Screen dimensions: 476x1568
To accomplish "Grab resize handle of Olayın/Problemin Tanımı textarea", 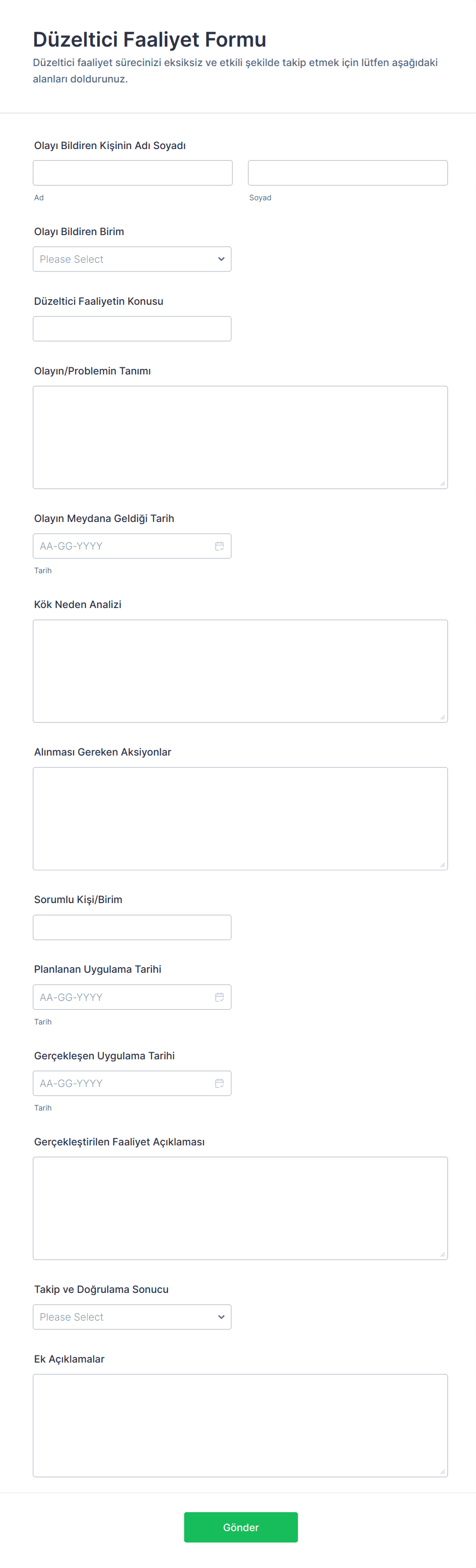I will click(443, 483).
